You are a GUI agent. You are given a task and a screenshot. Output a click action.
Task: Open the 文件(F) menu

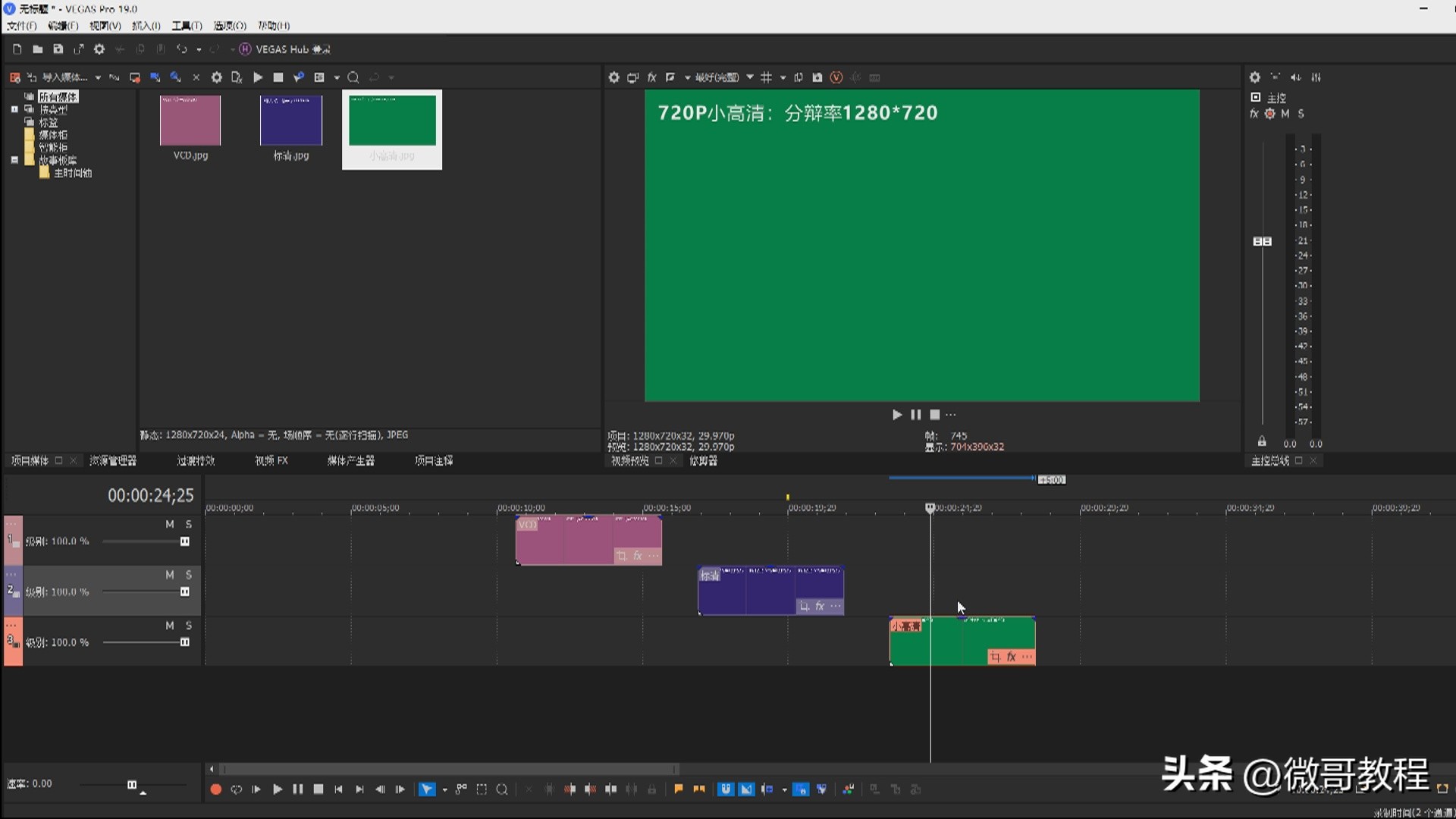20,25
